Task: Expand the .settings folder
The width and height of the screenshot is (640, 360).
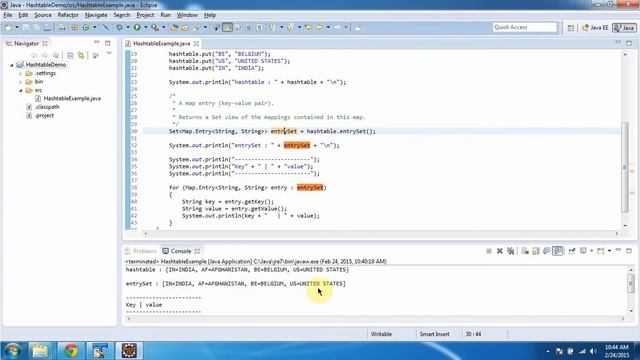Action: coord(20,73)
